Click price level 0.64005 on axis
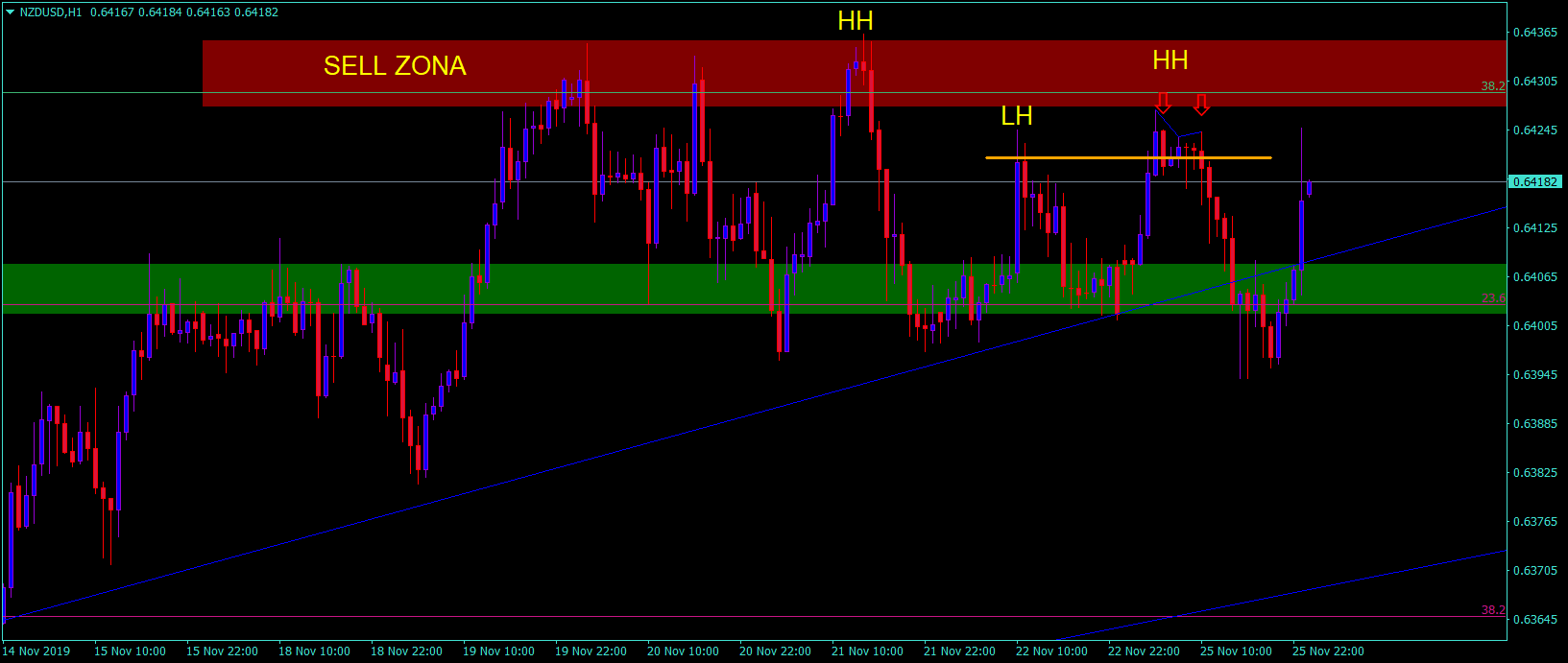 (1535, 326)
